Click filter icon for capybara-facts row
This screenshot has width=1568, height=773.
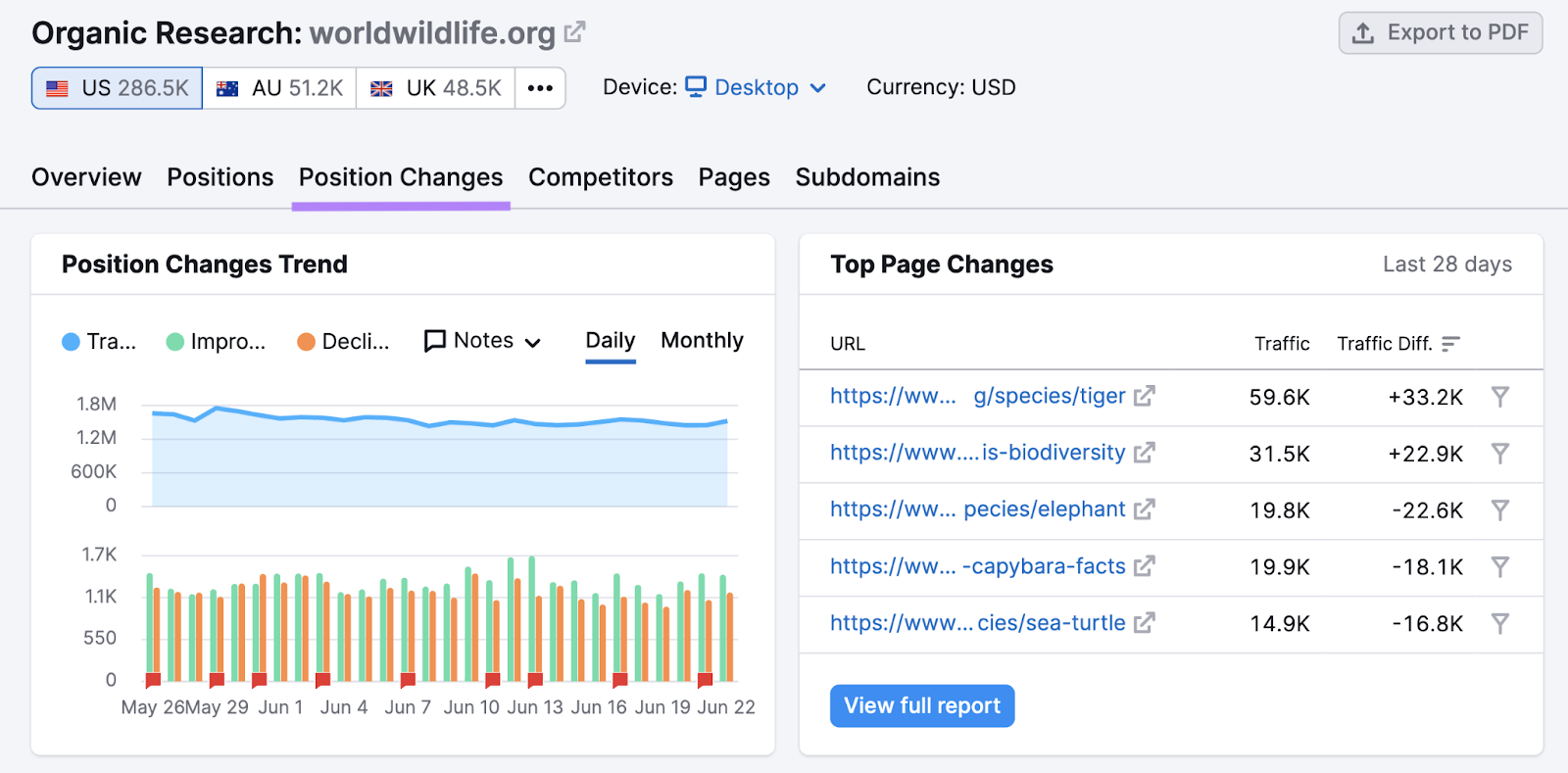[x=1499, y=567]
